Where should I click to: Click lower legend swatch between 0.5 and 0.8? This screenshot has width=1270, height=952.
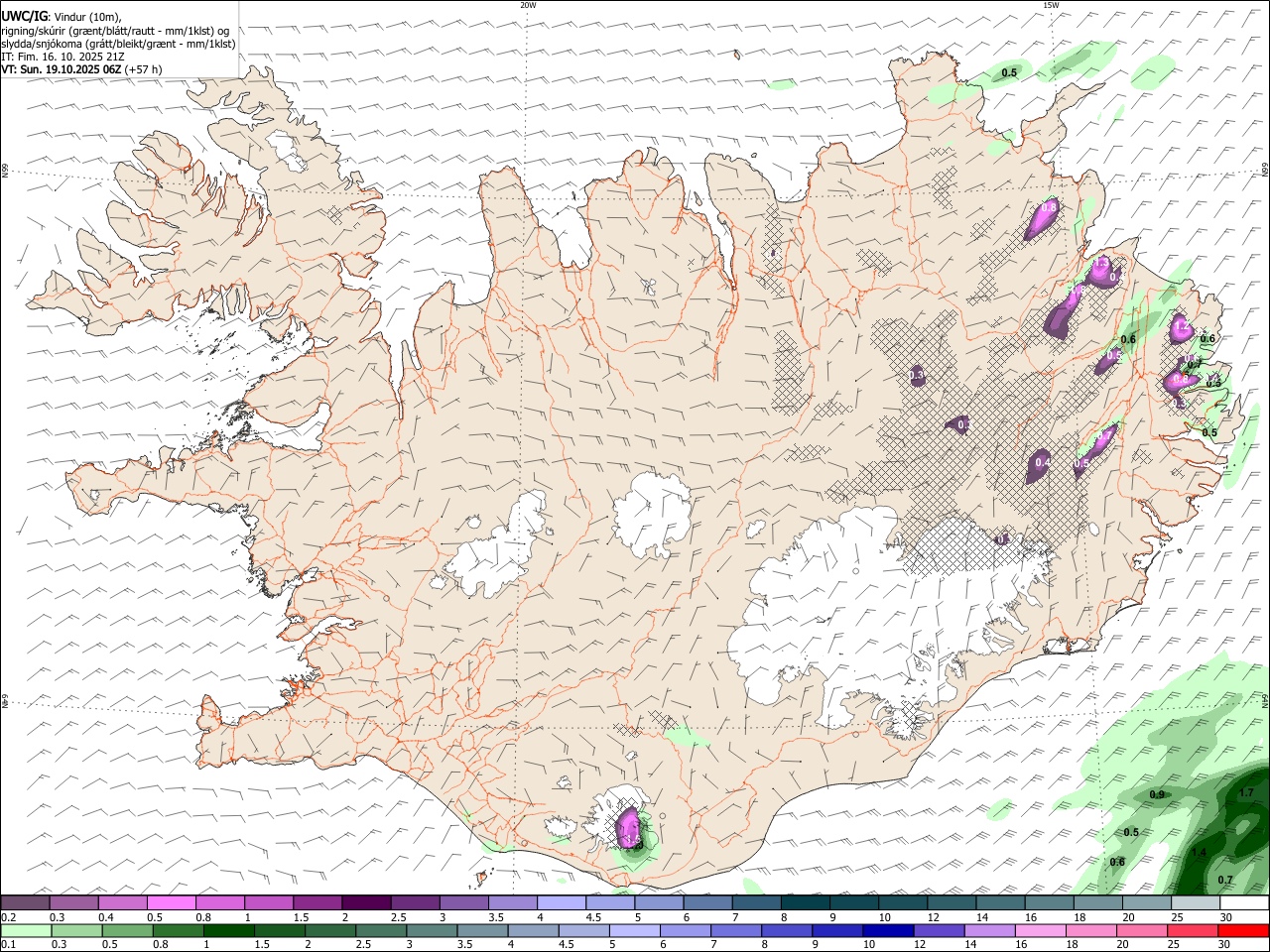point(127,930)
